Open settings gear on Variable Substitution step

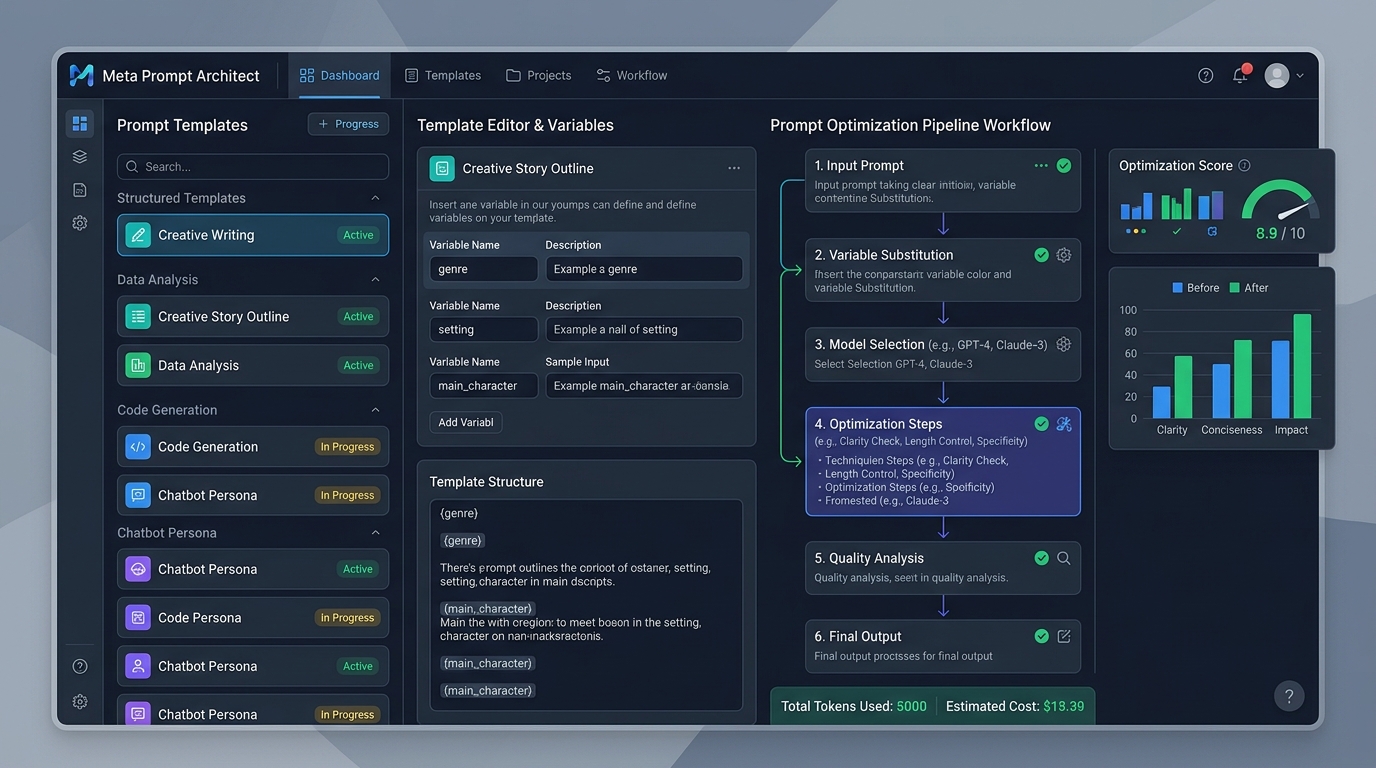tap(1064, 255)
